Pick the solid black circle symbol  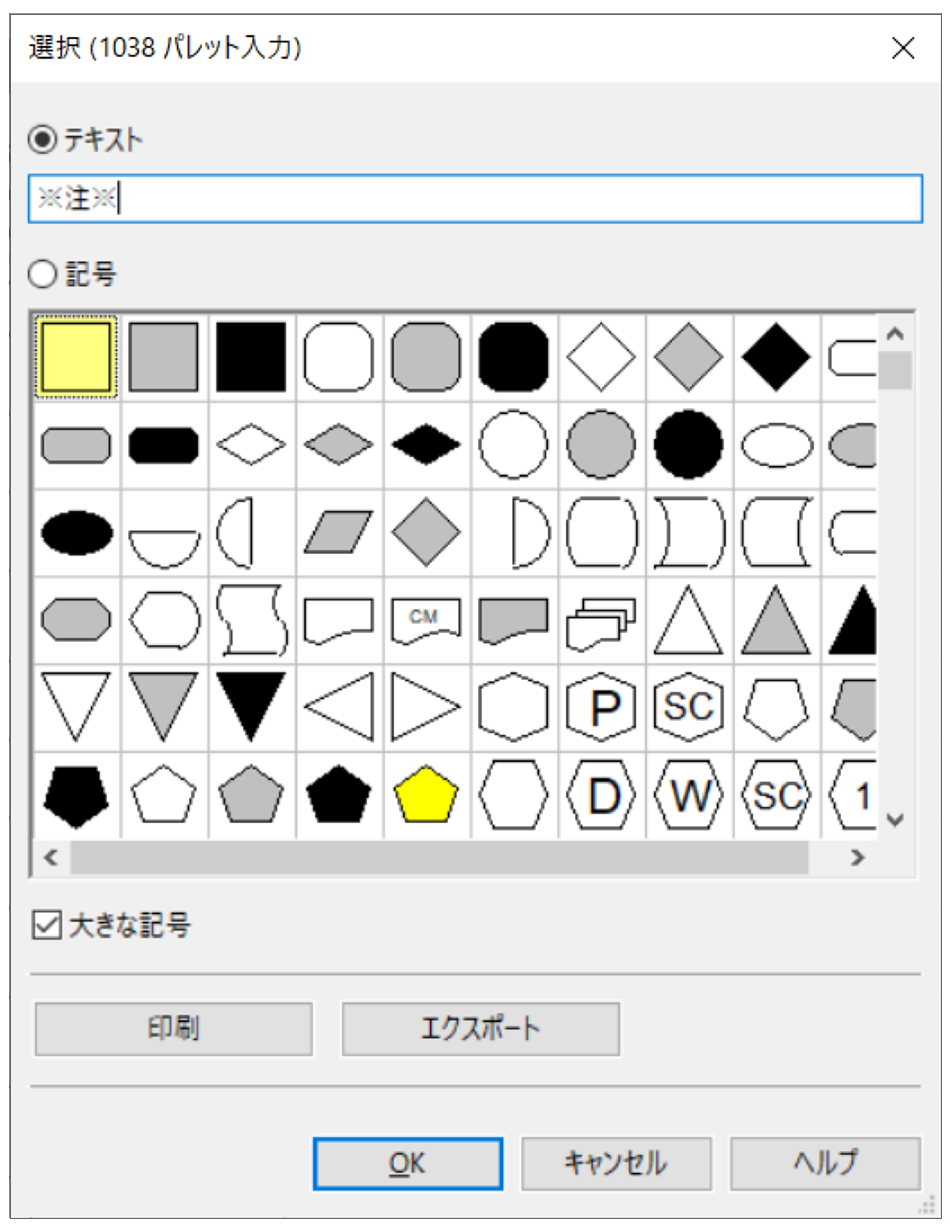(689, 444)
